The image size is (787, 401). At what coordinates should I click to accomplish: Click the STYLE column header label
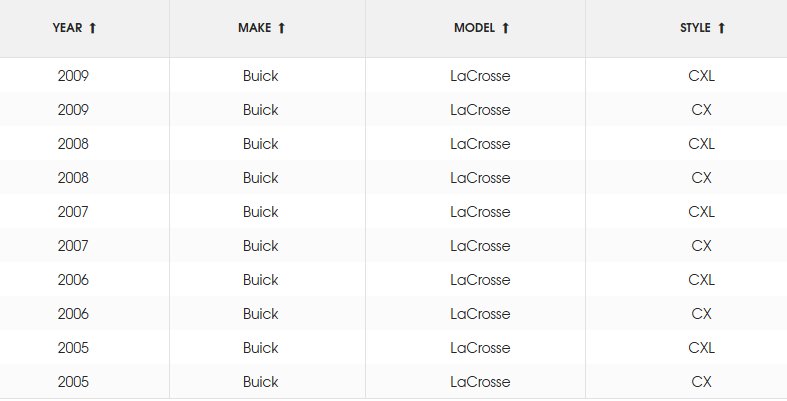tap(695, 29)
